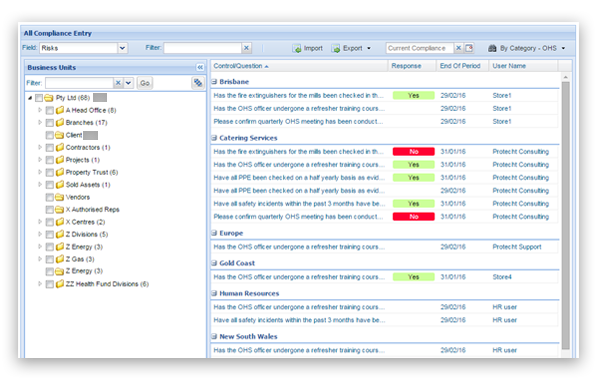Click the tree options icon beside Go
The width and height of the screenshot is (600, 380).
(x=198, y=83)
